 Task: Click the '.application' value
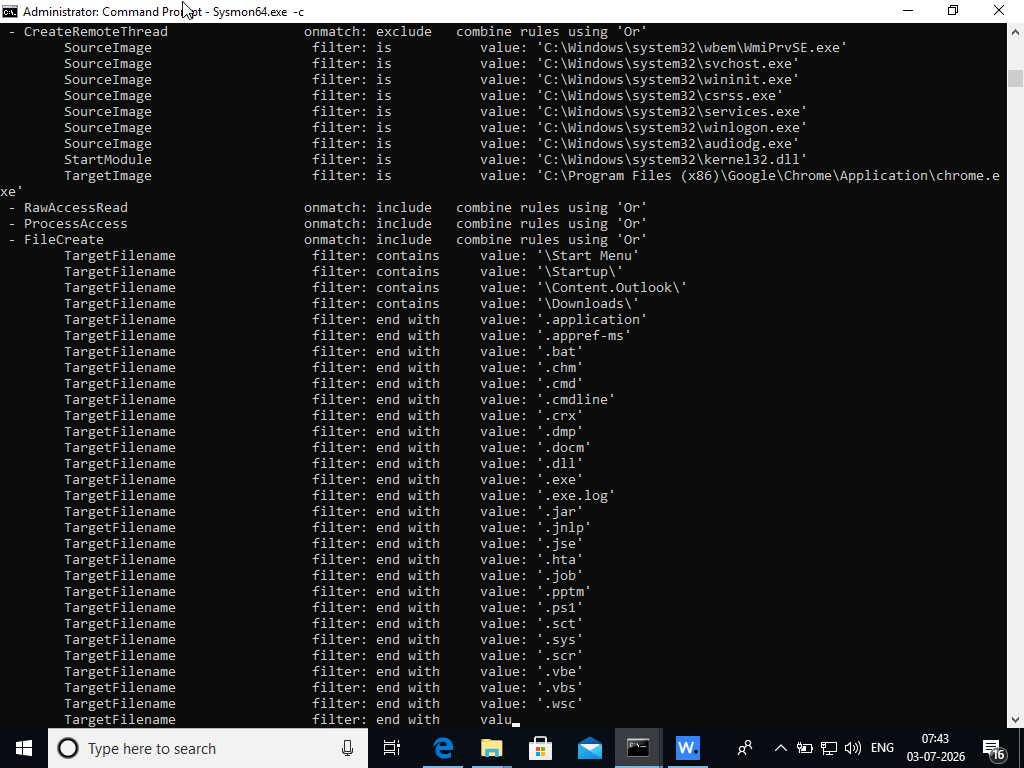592,319
